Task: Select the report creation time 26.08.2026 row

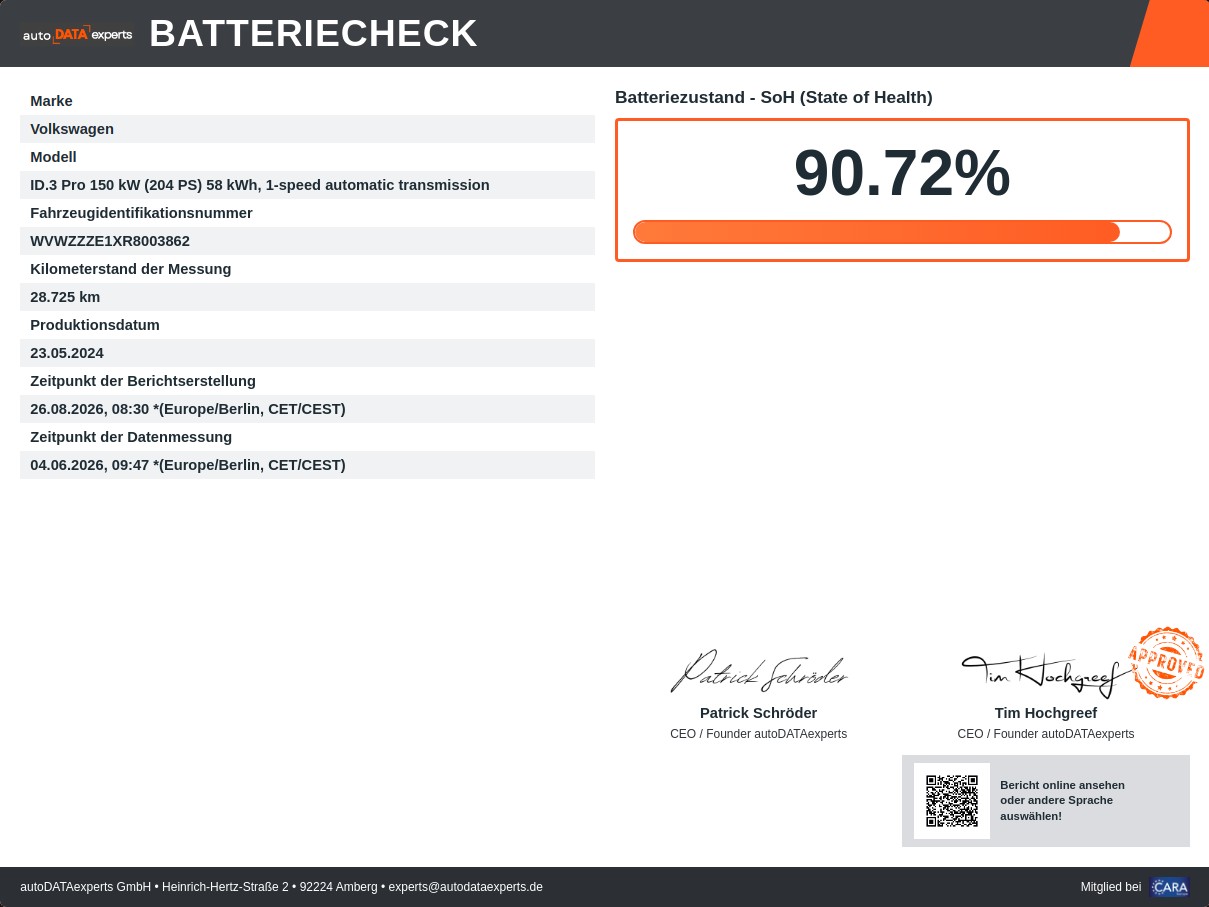Action: pos(307,409)
